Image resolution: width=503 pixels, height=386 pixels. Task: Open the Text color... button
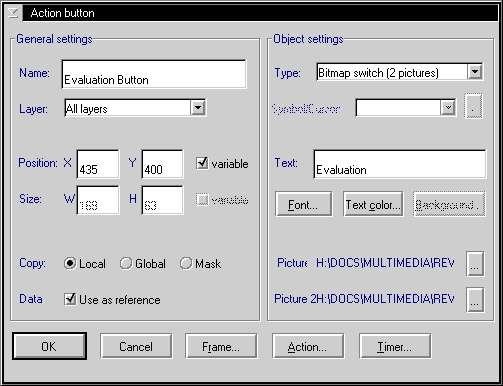373,204
